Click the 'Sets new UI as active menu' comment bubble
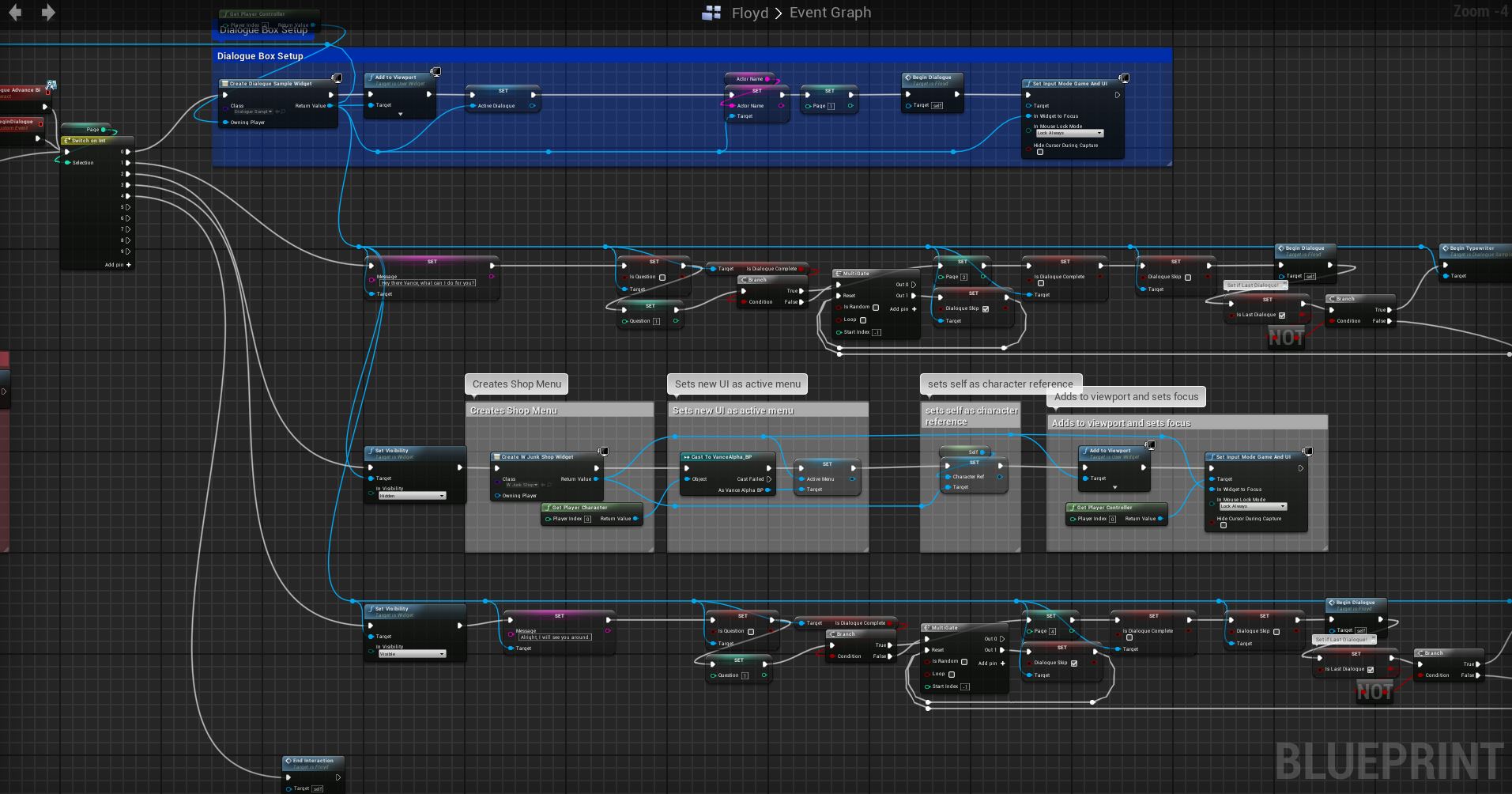Viewport: 1512px width, 794px height. [737, 384]
